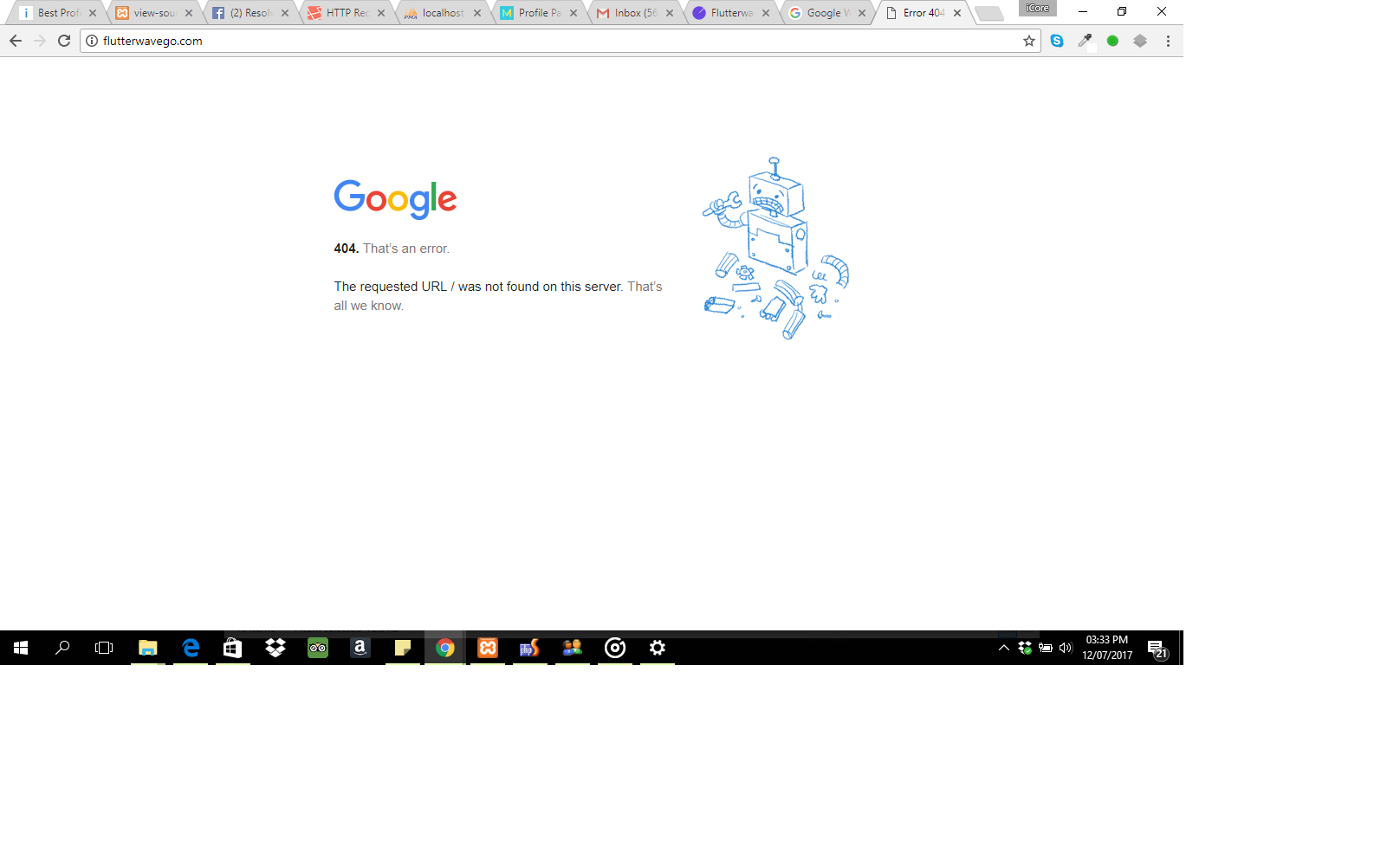Open the PhpStorm taskbar icon

coord(530,648)
